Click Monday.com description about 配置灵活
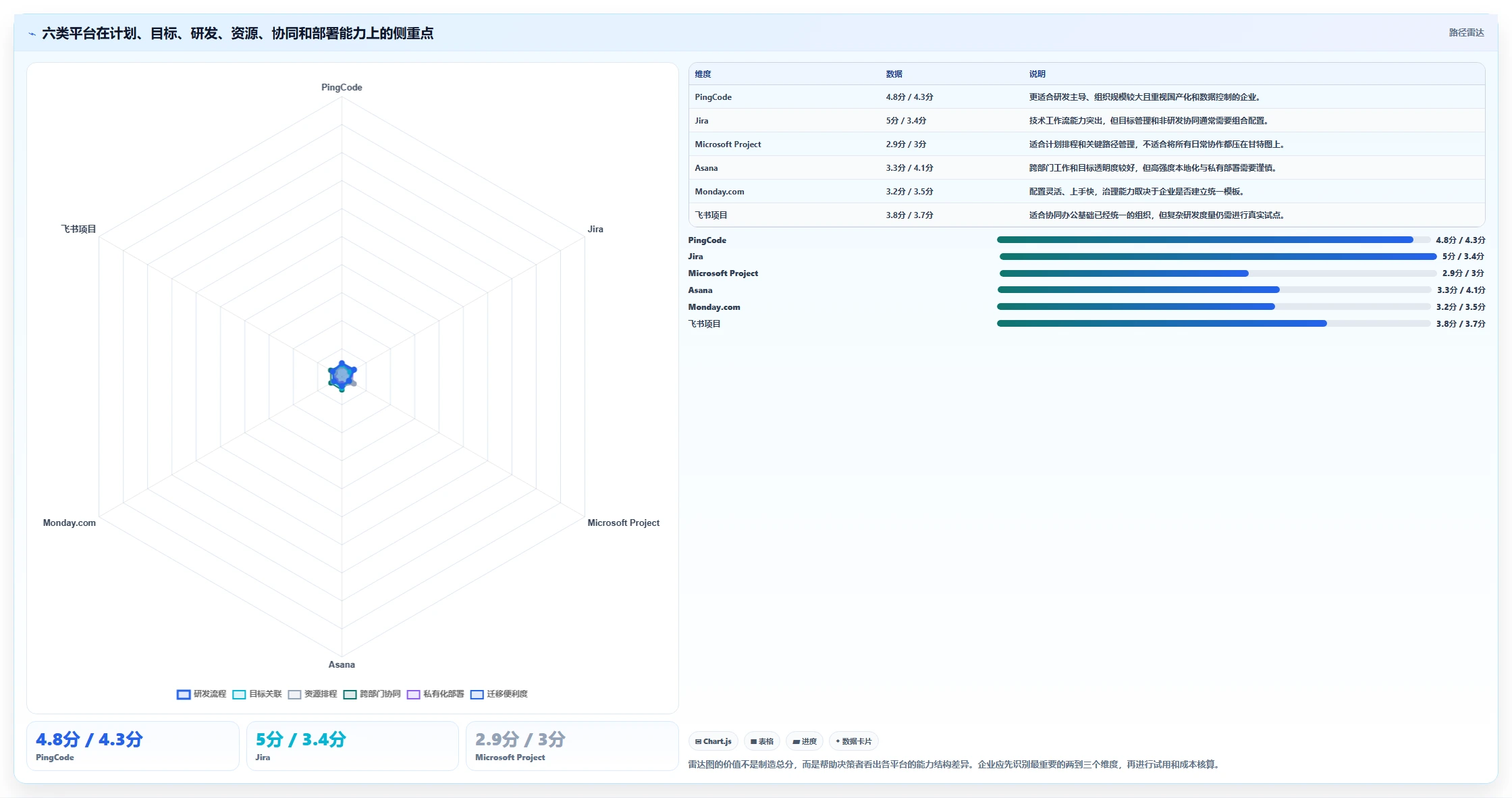The width and height of the screenshot is (1512, 798). (1138, 192)
